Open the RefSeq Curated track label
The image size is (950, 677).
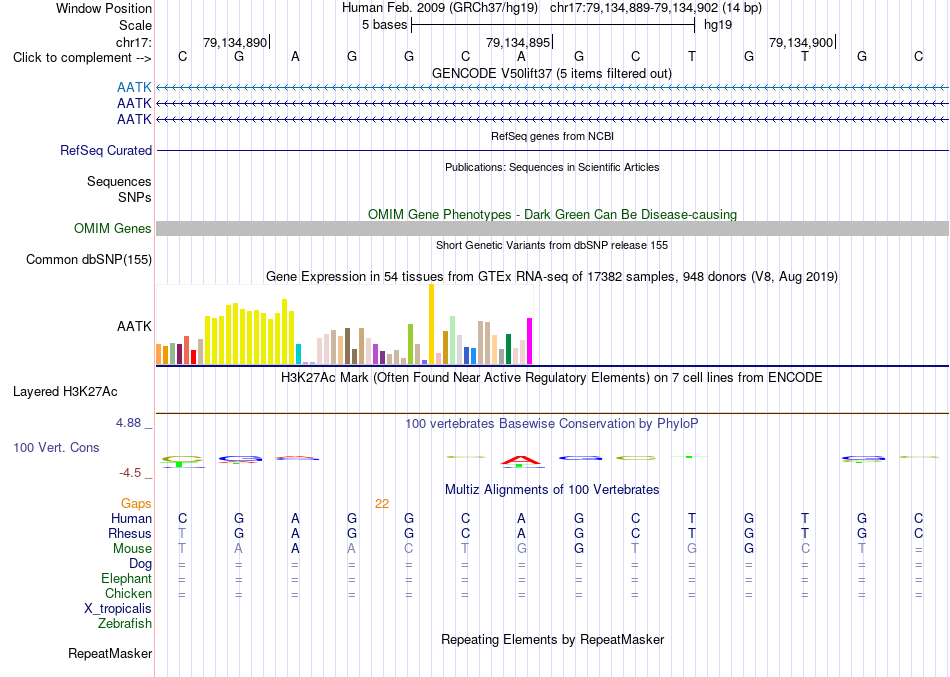(106, 150)
